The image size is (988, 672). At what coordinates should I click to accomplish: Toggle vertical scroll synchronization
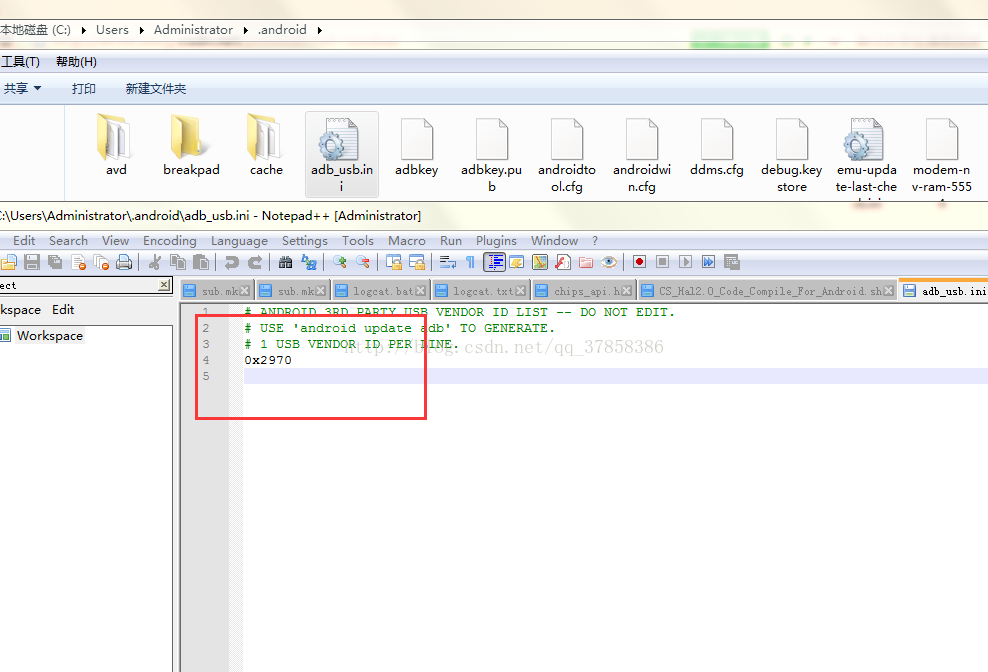(x=394, y=262)
